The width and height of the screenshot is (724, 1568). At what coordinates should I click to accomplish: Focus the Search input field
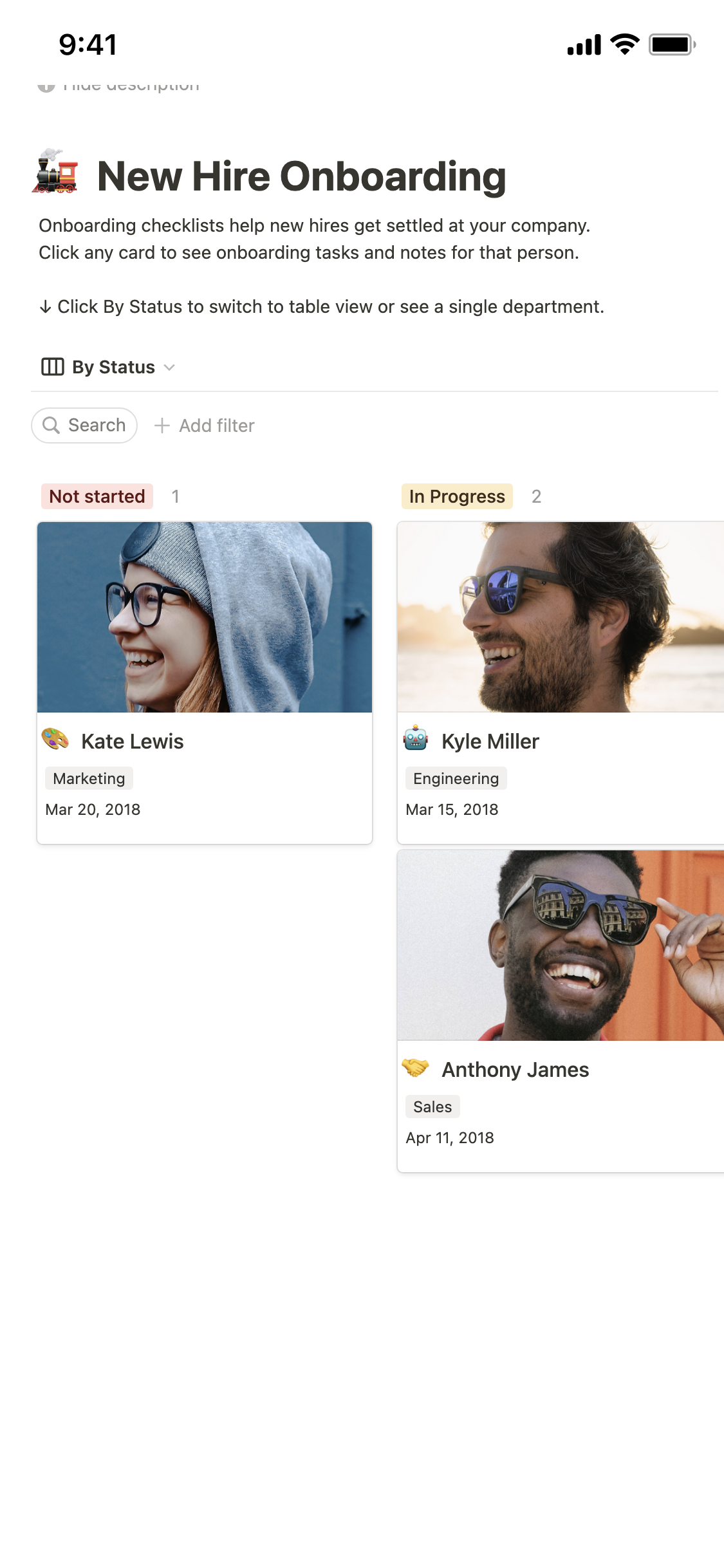click(x=97, y=425)
